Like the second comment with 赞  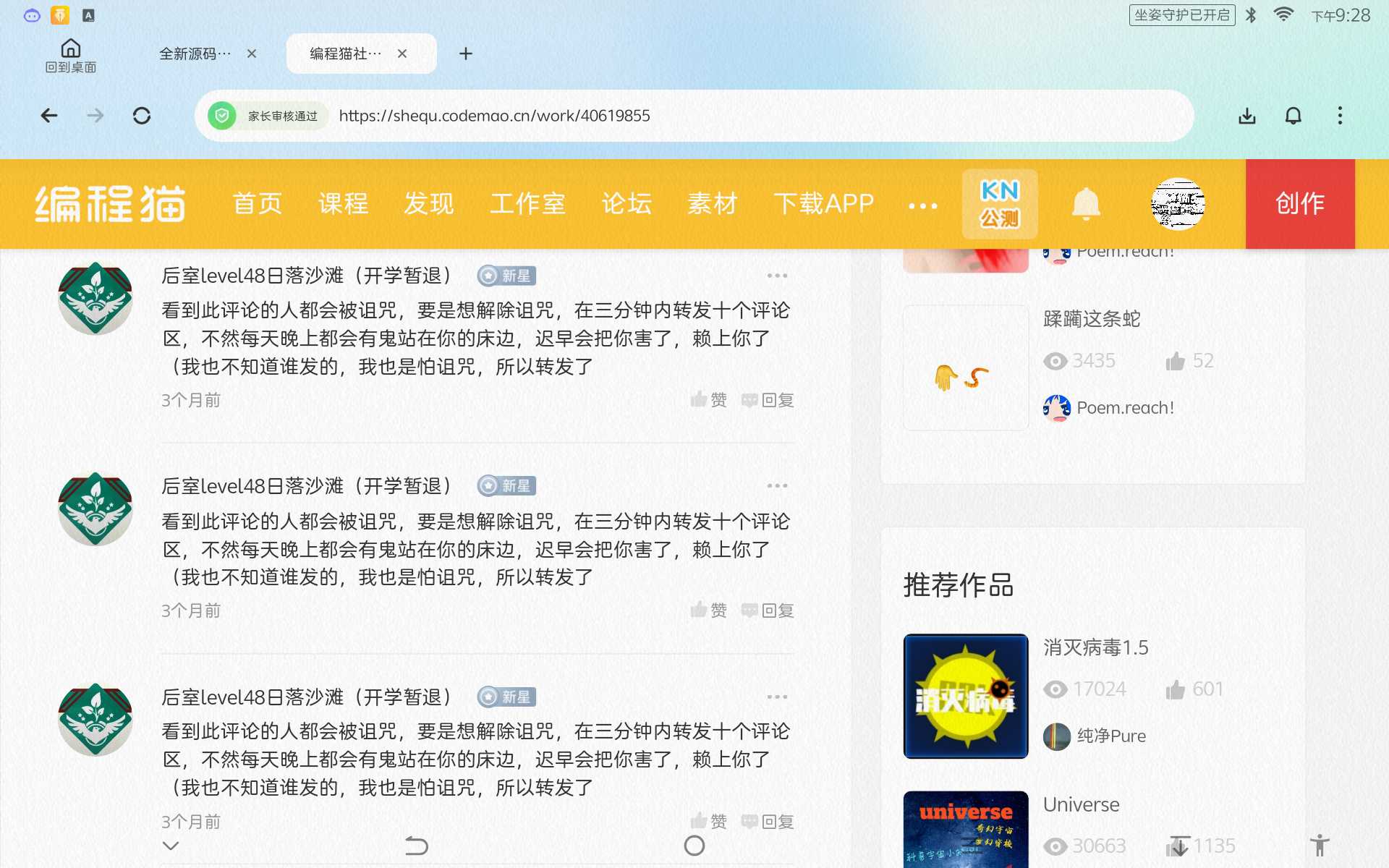click(709, 610)
